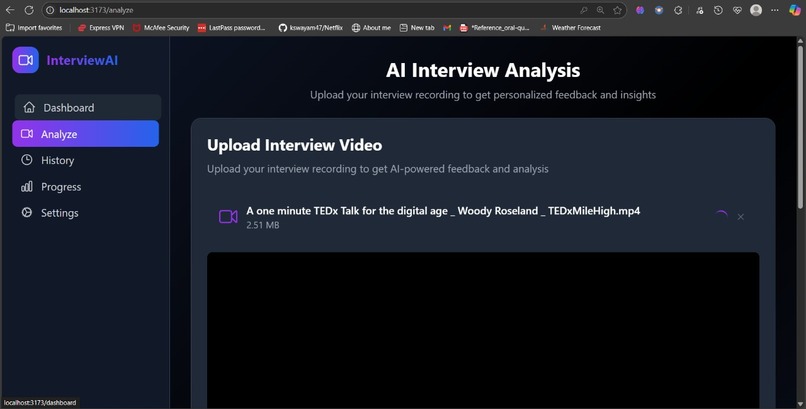Click the InterviewAI camera logo icon

click(26, 60)
